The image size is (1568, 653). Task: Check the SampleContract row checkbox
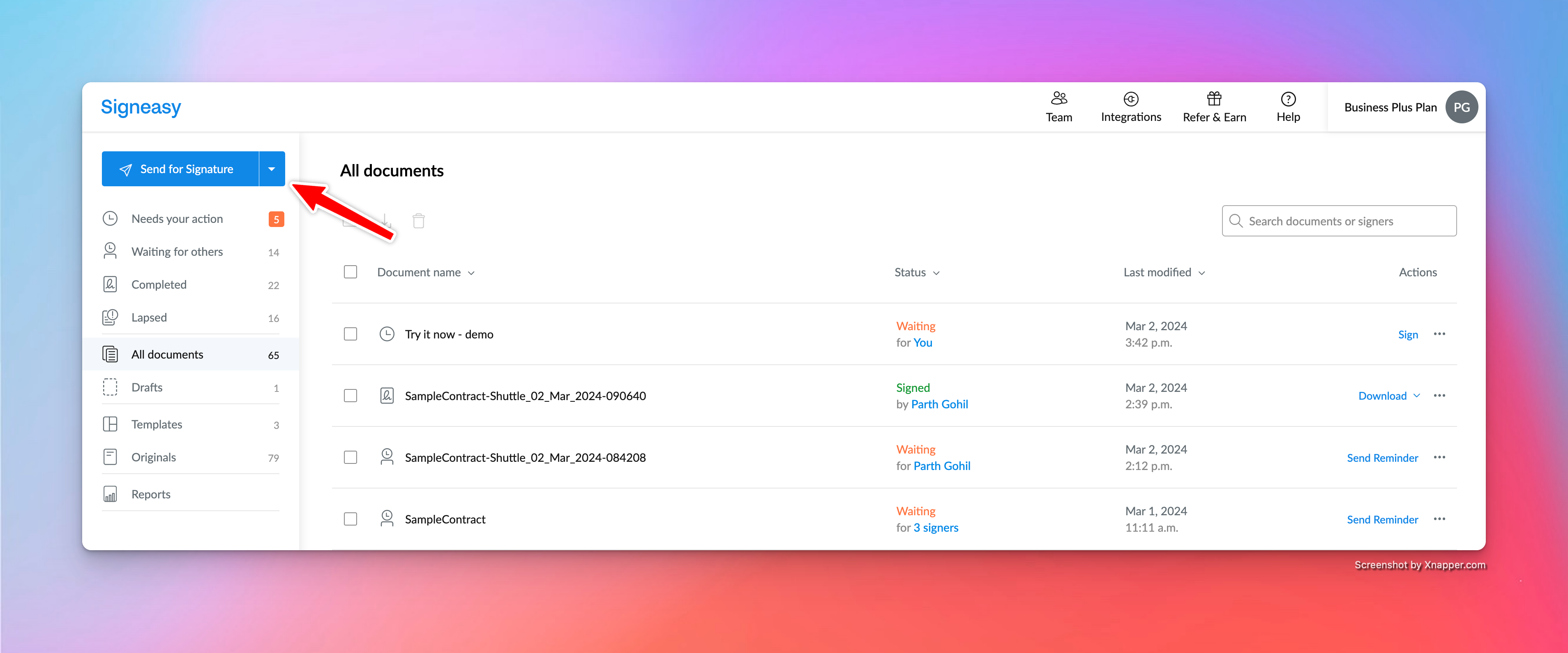[x=350, y=519]
